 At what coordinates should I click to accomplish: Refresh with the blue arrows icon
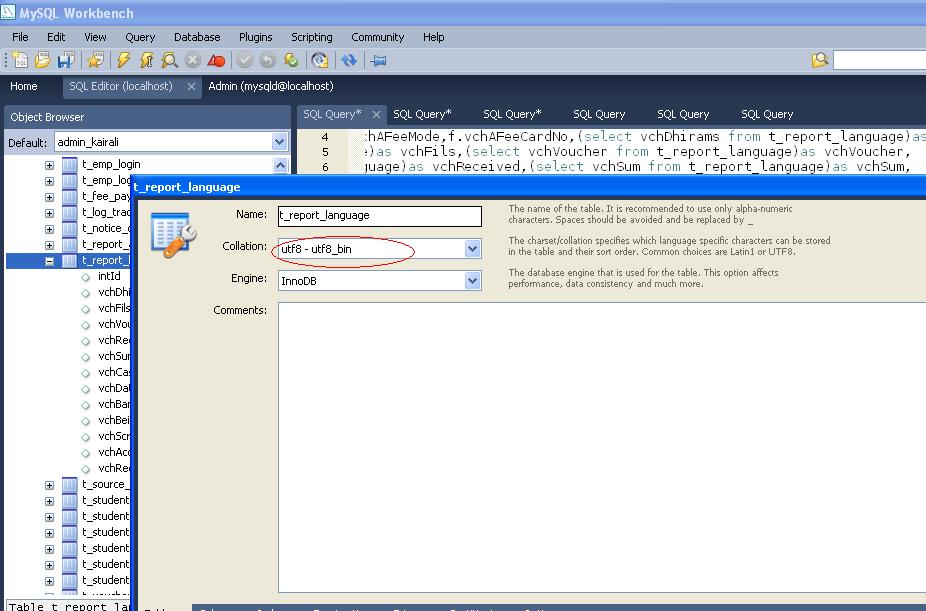(x=349, y=60)
